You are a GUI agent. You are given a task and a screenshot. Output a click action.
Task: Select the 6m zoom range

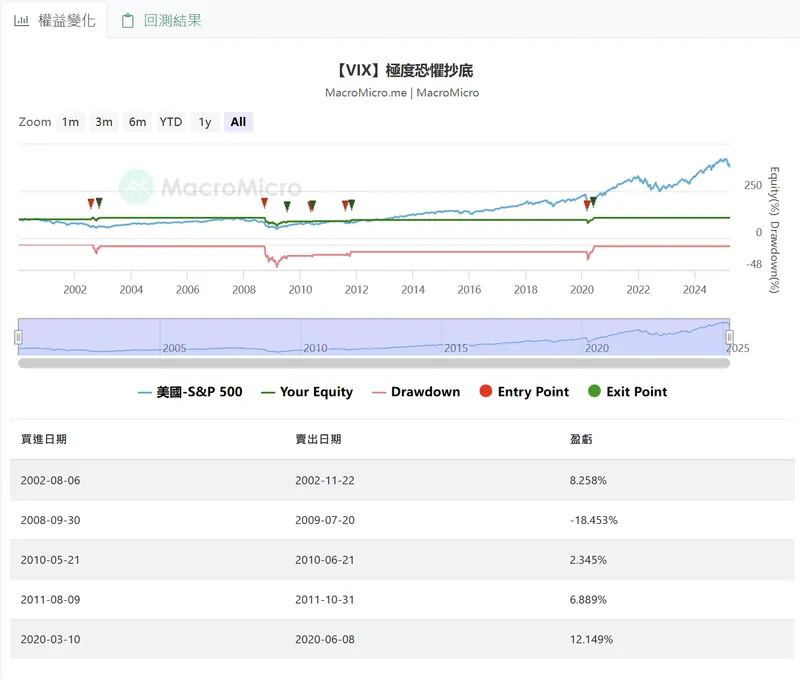pos(137,122)
